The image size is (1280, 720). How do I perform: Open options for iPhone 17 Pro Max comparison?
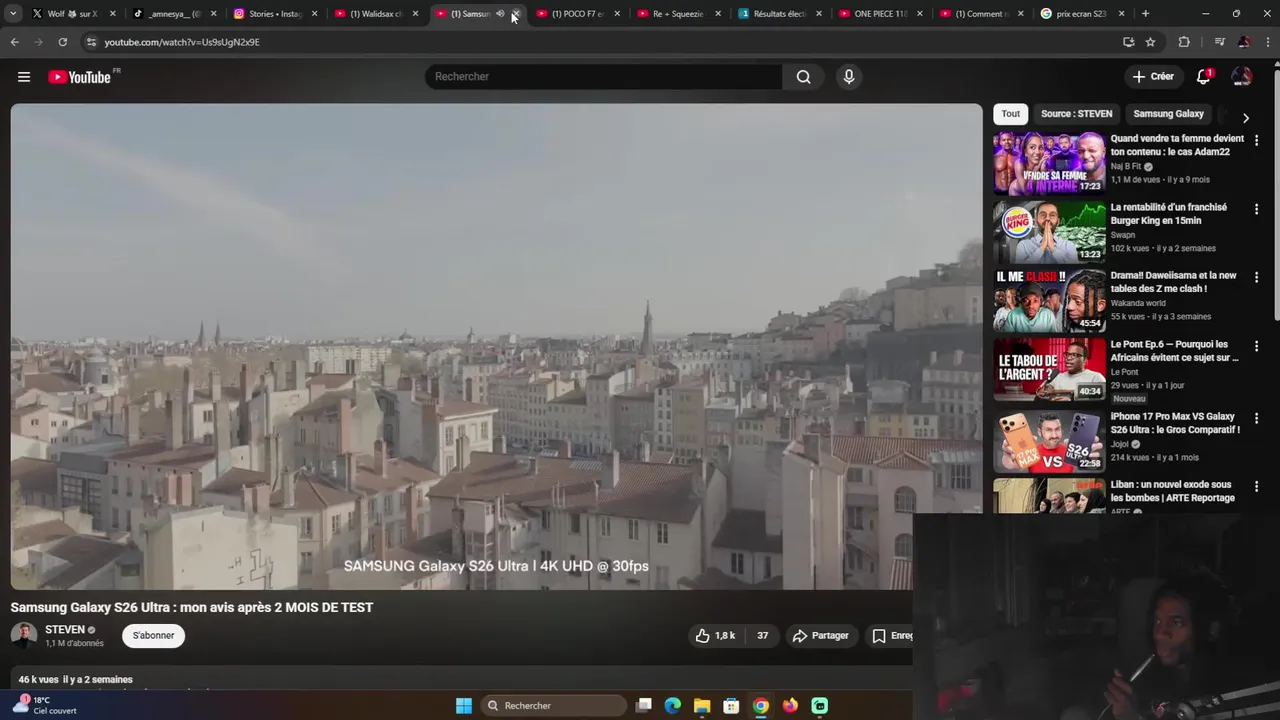coord(1257,418)
